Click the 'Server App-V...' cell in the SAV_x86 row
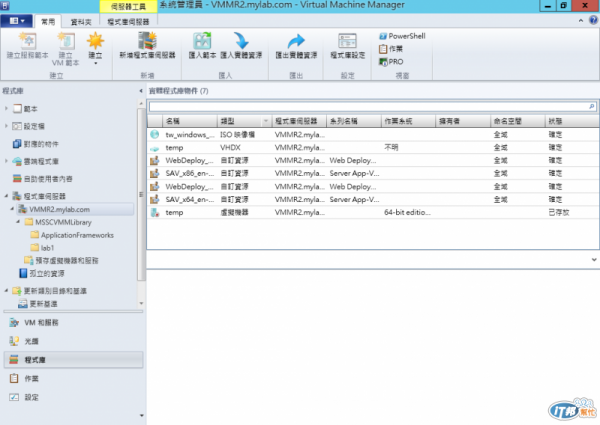The image size is (600, 425). (x=354, y=173)
